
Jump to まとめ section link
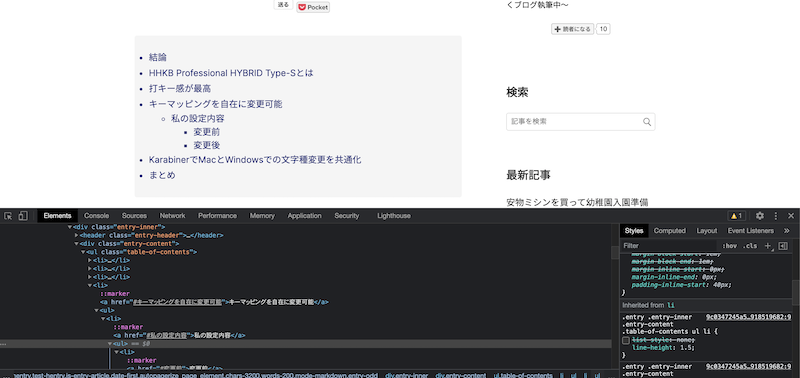(x=162, y=175)
